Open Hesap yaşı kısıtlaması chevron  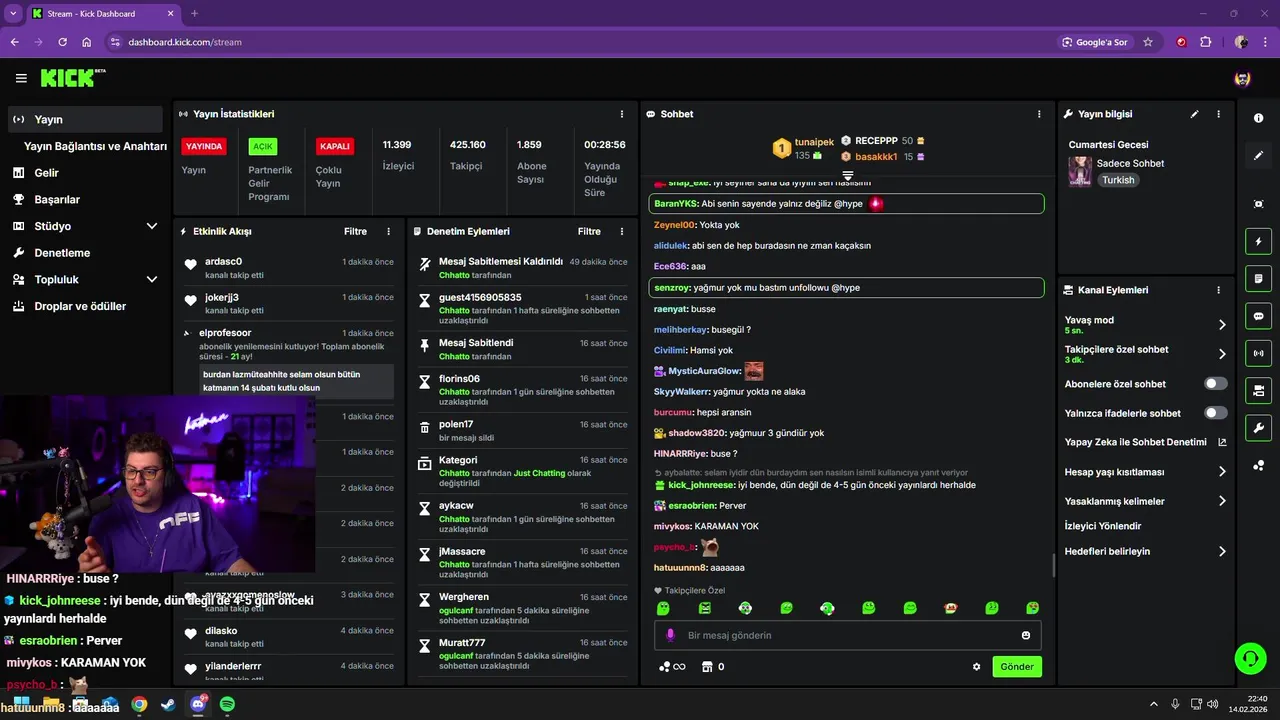coord(1222,472)
